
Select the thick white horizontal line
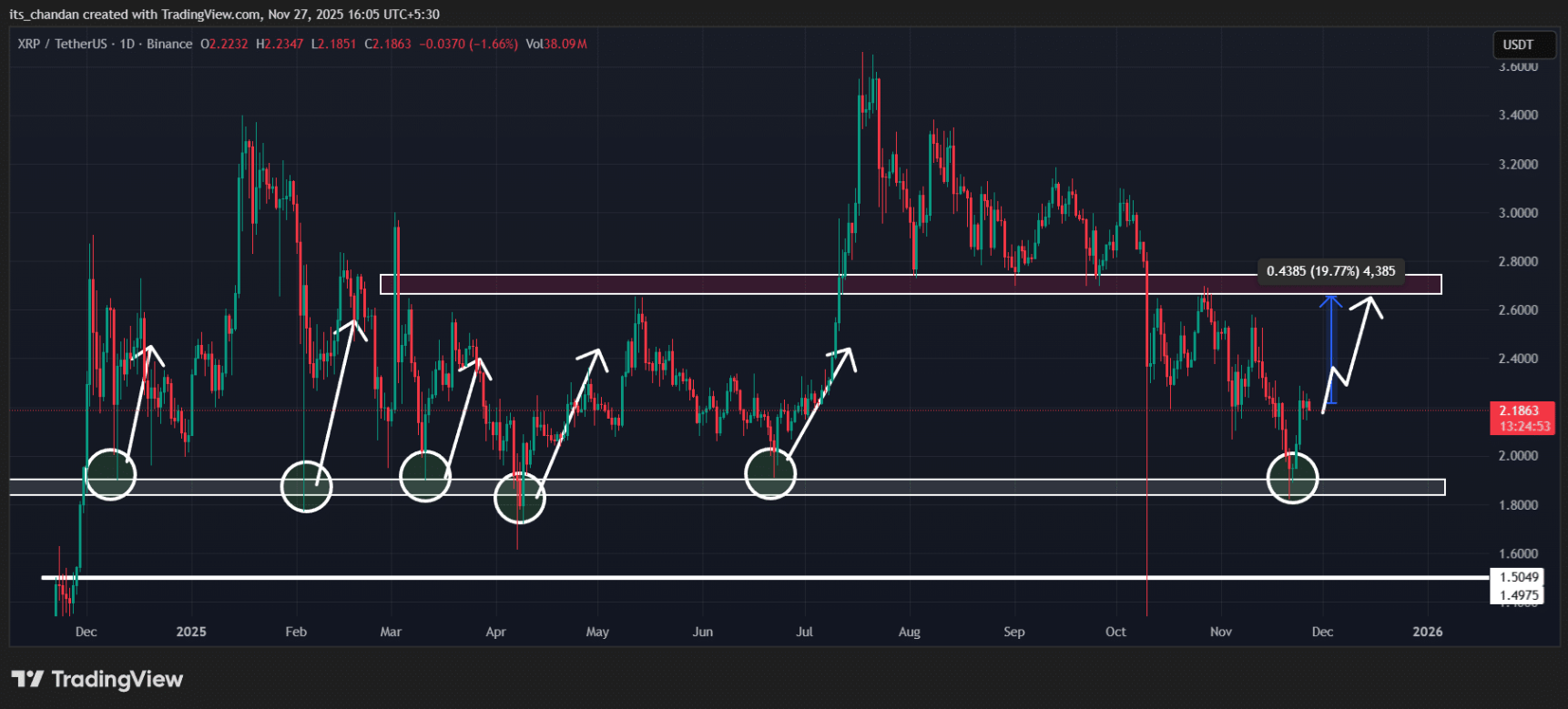(x=728, y=577)
